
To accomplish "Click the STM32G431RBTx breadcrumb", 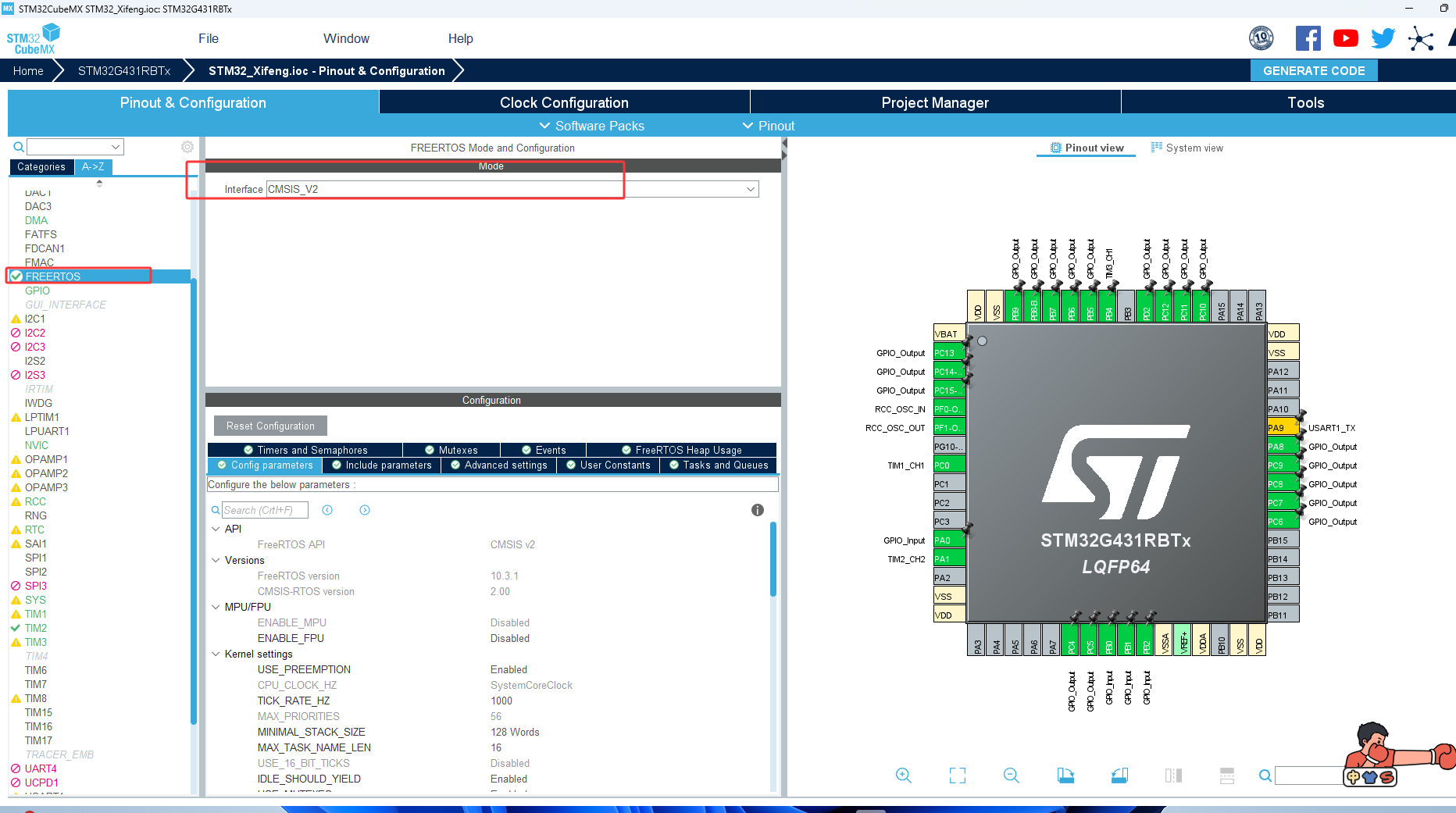I will pos(124,70).
